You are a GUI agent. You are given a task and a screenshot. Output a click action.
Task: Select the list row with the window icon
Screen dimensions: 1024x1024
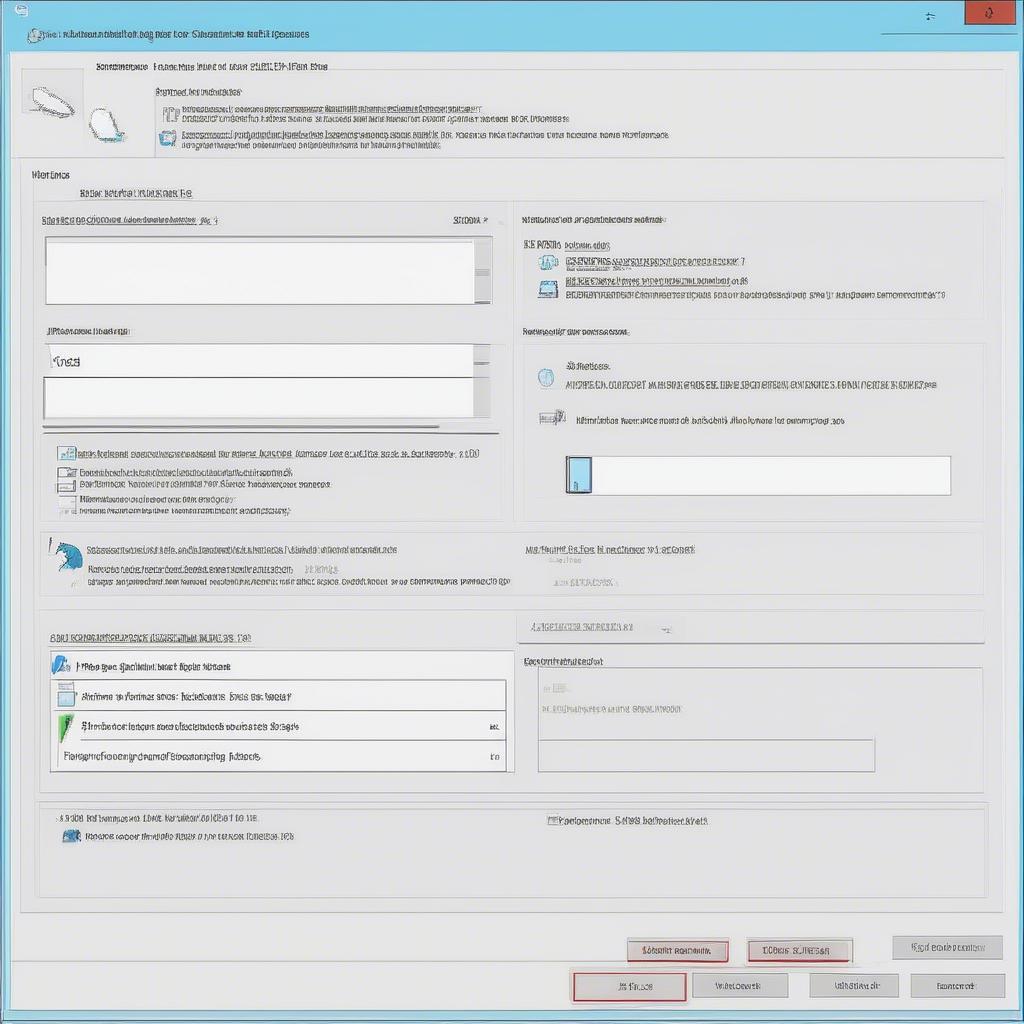(279, 696)
